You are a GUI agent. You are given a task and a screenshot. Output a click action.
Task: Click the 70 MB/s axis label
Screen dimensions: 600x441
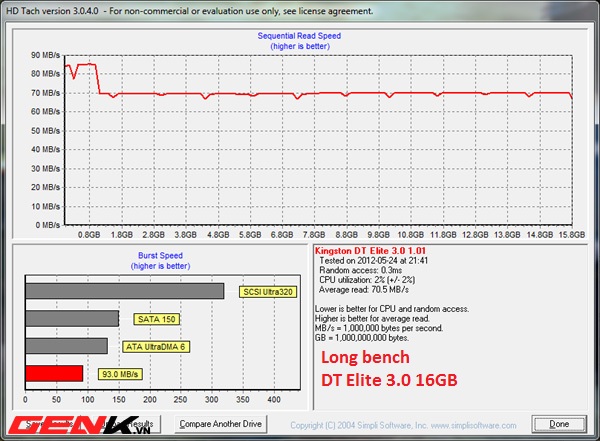(x=46, y=93)
